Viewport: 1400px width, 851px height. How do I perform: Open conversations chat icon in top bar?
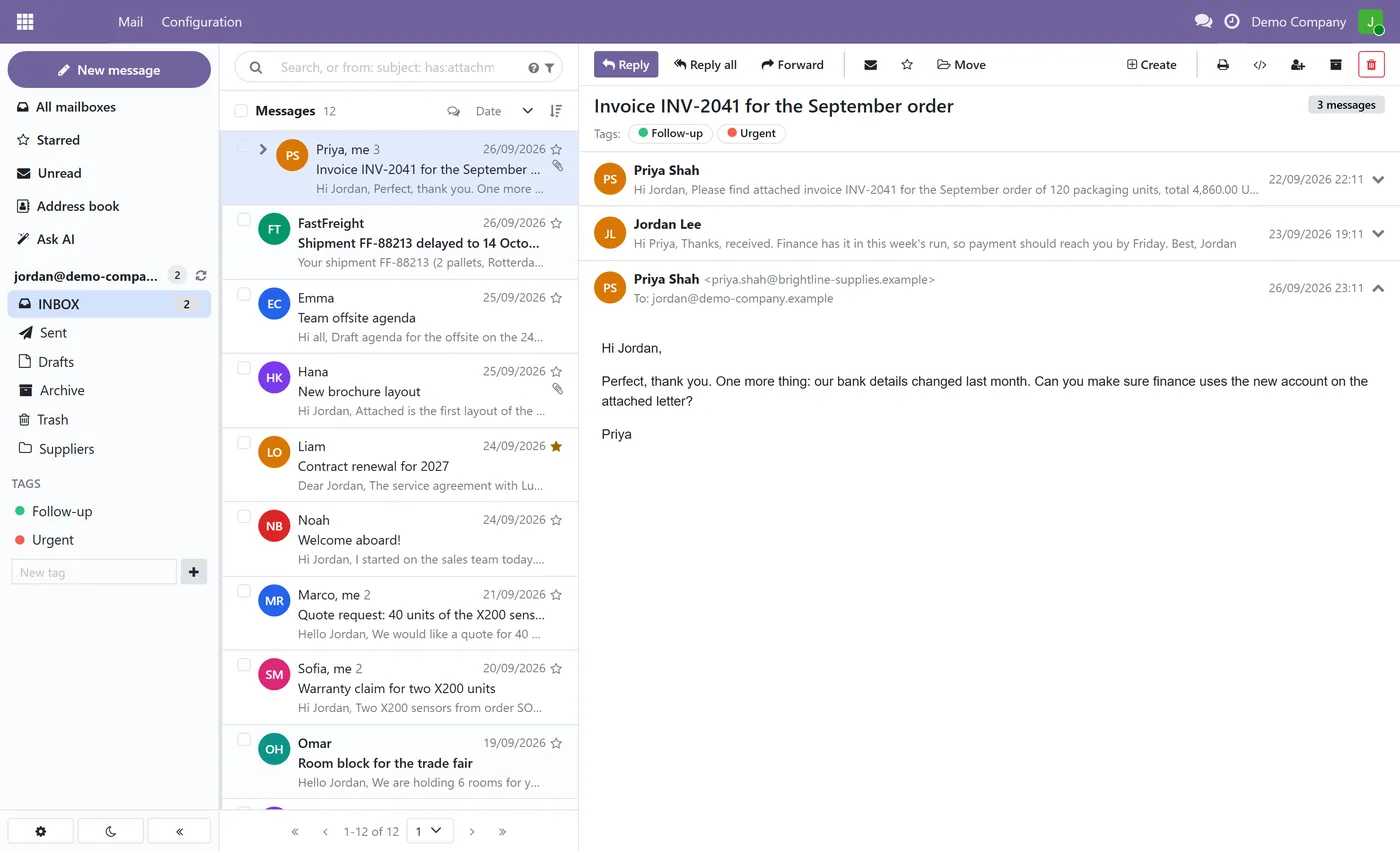click(x=1203, y=21)
